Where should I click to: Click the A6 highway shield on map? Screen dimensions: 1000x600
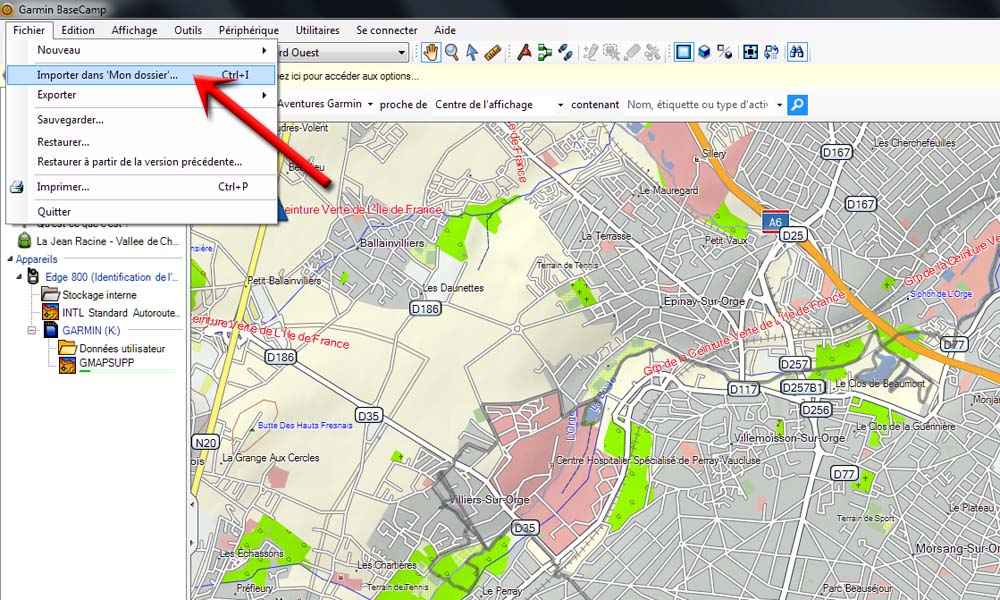pyautogui.click(x=775, y=222)
